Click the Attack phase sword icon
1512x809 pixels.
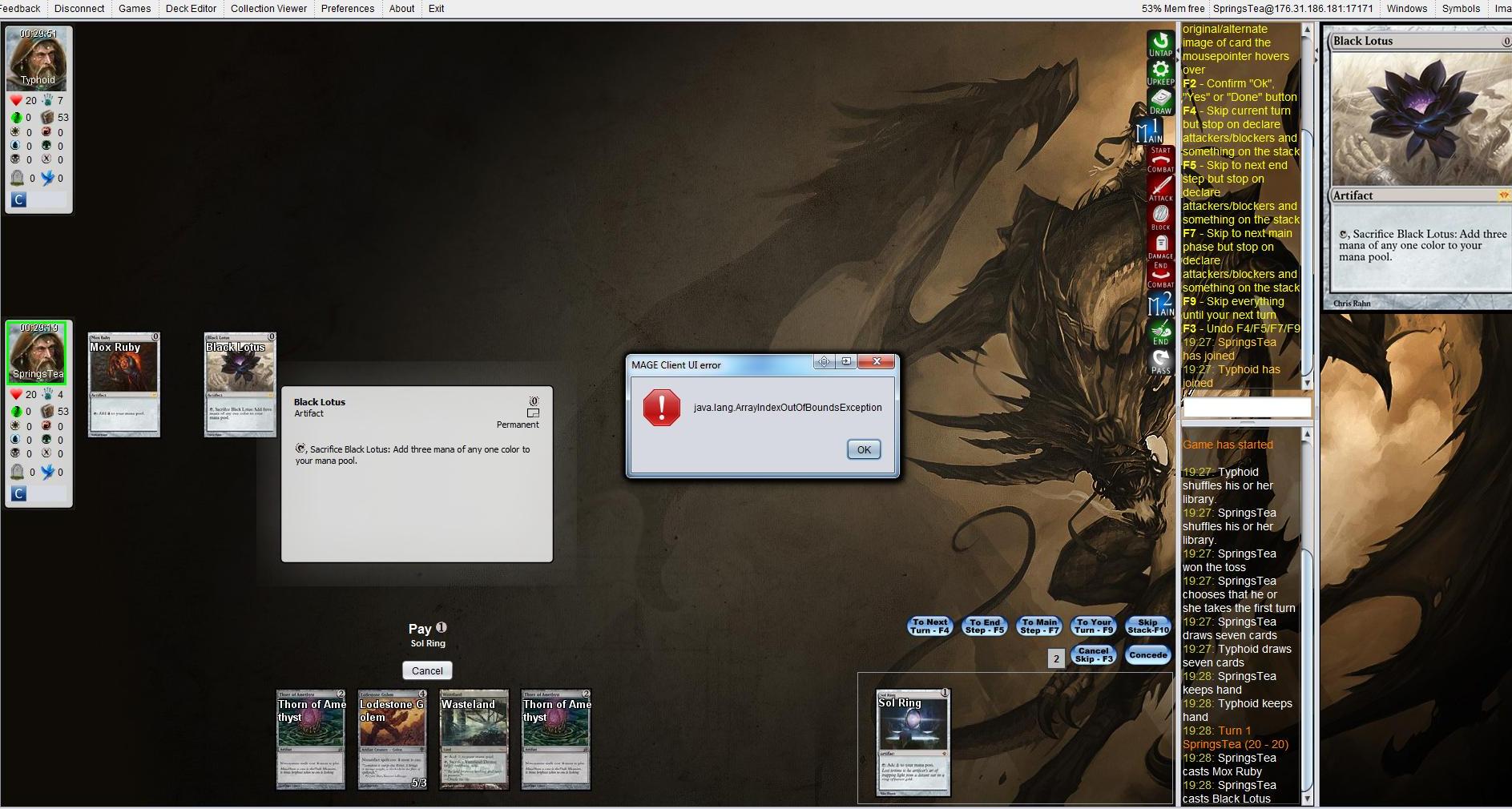point(1160,188)
